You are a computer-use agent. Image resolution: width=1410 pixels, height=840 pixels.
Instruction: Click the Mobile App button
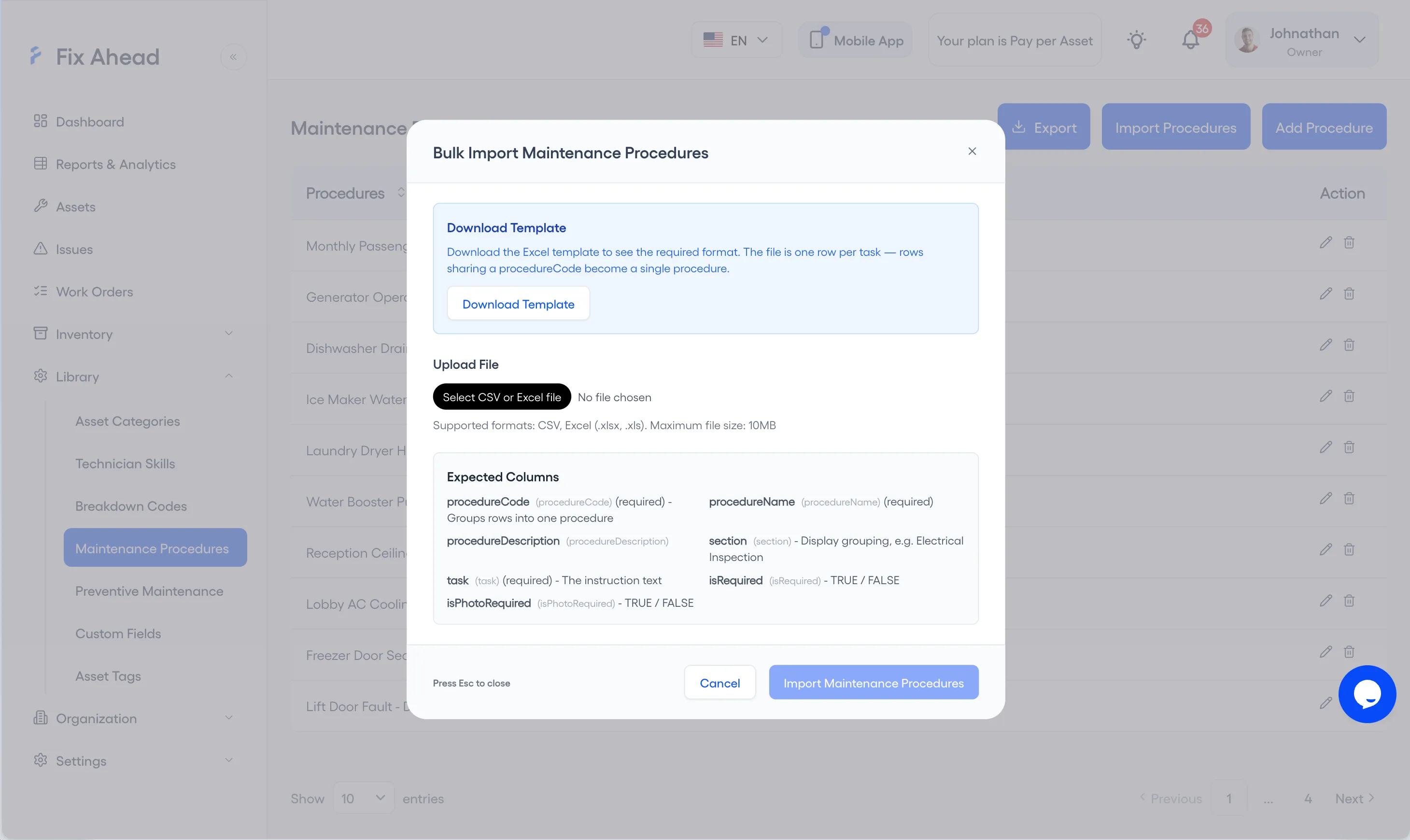coord(855,40)
